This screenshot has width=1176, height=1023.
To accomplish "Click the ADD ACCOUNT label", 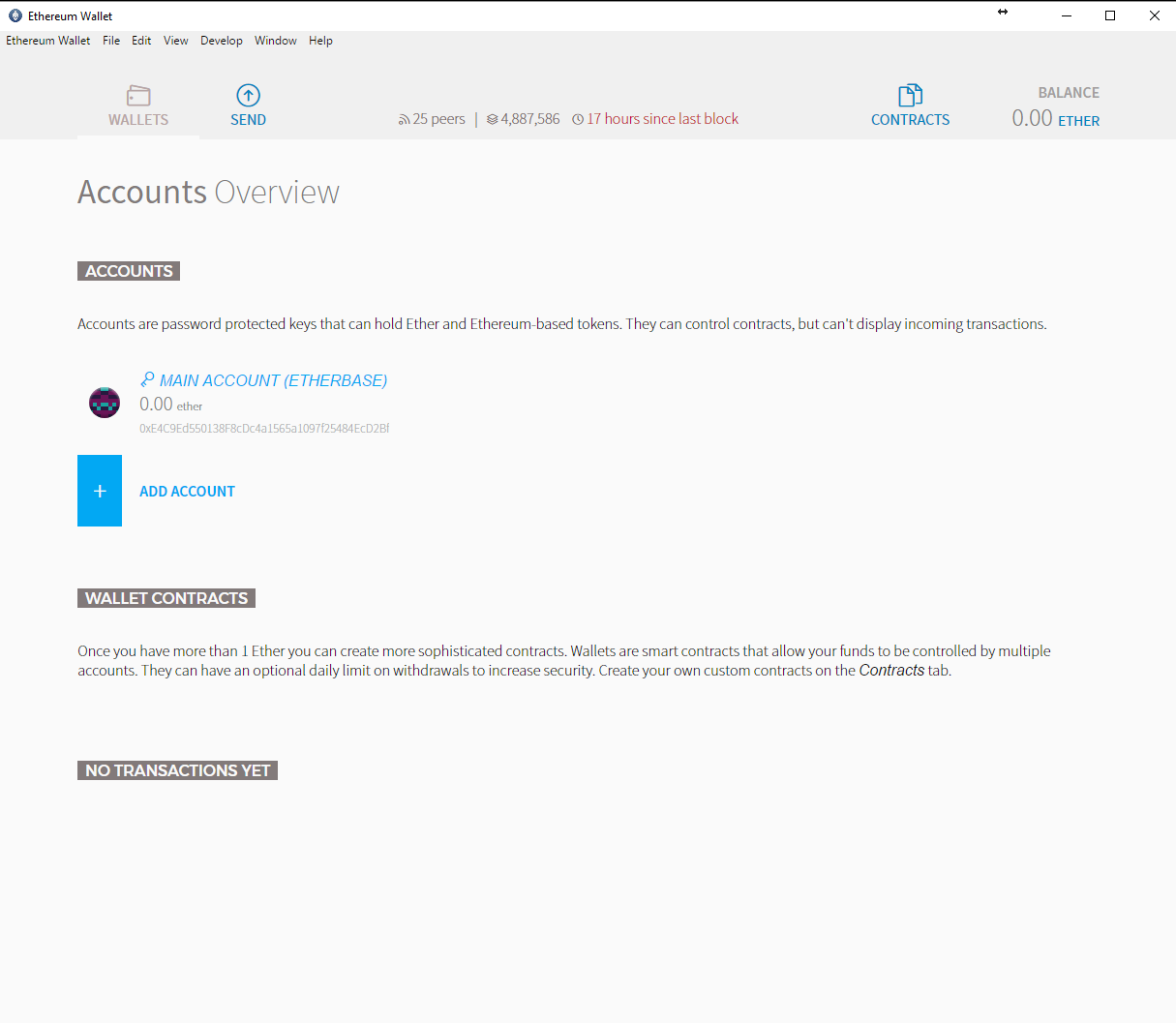I will click(x=187, y=492).
